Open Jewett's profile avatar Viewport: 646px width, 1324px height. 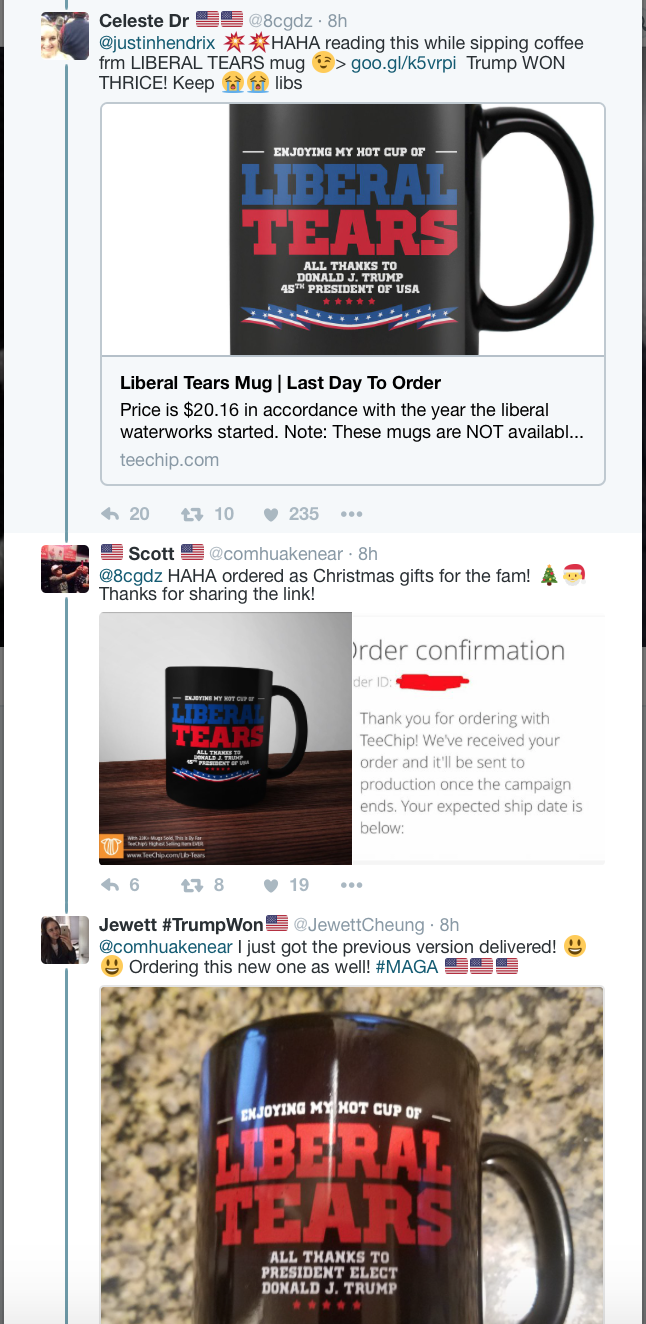click(65, 940)
